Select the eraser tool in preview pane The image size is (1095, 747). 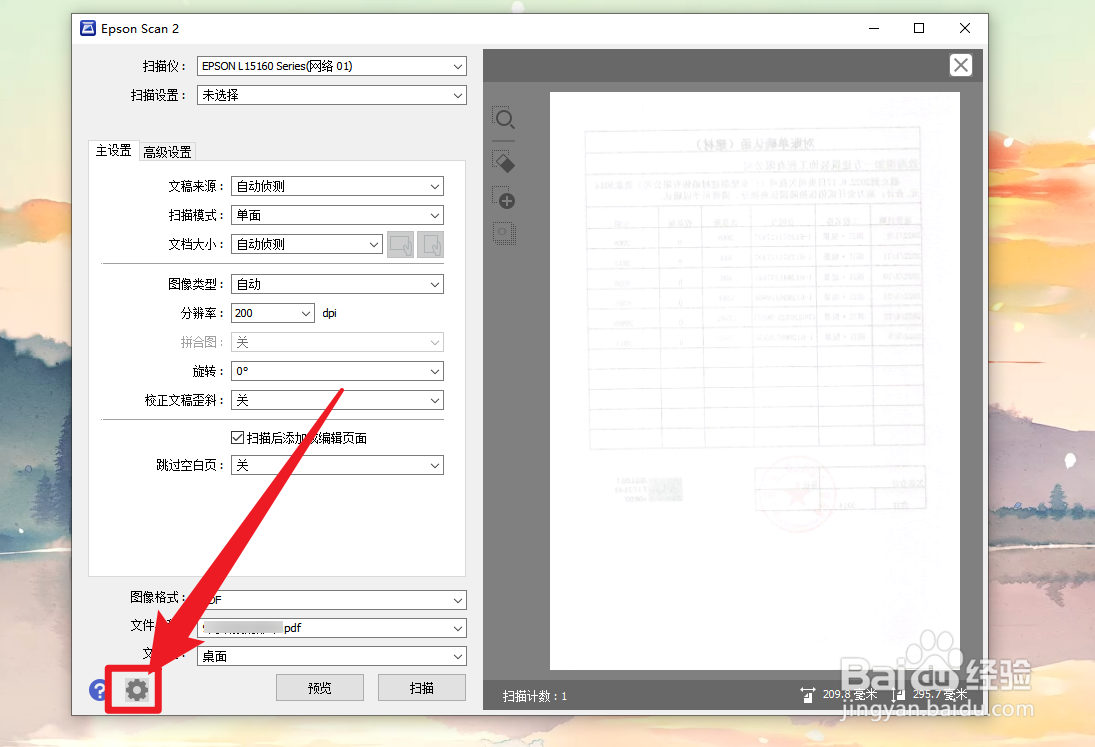pyautogui.click(x=504, y=161)
